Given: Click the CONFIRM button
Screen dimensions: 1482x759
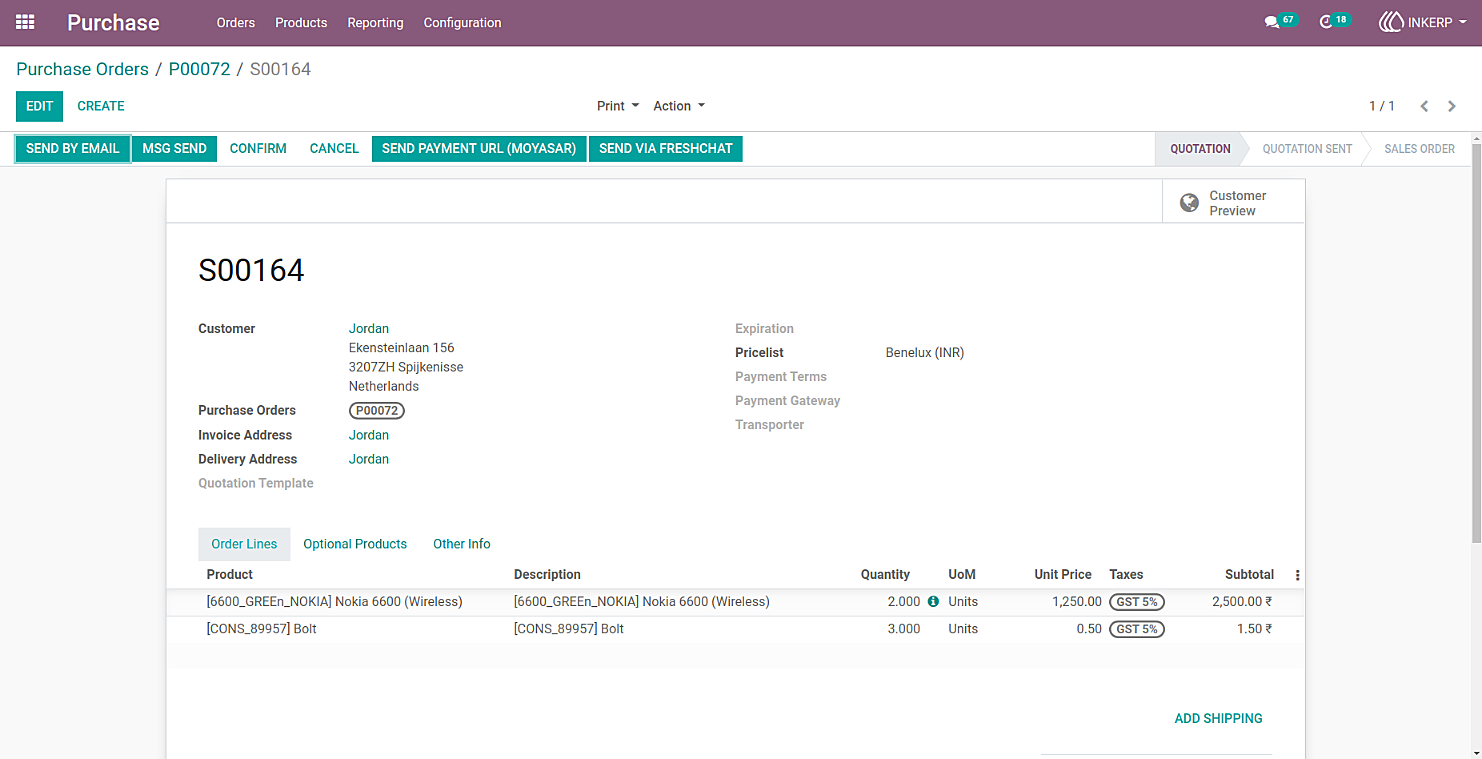Looking at the screenshot, I should click(x=258, y=148).
